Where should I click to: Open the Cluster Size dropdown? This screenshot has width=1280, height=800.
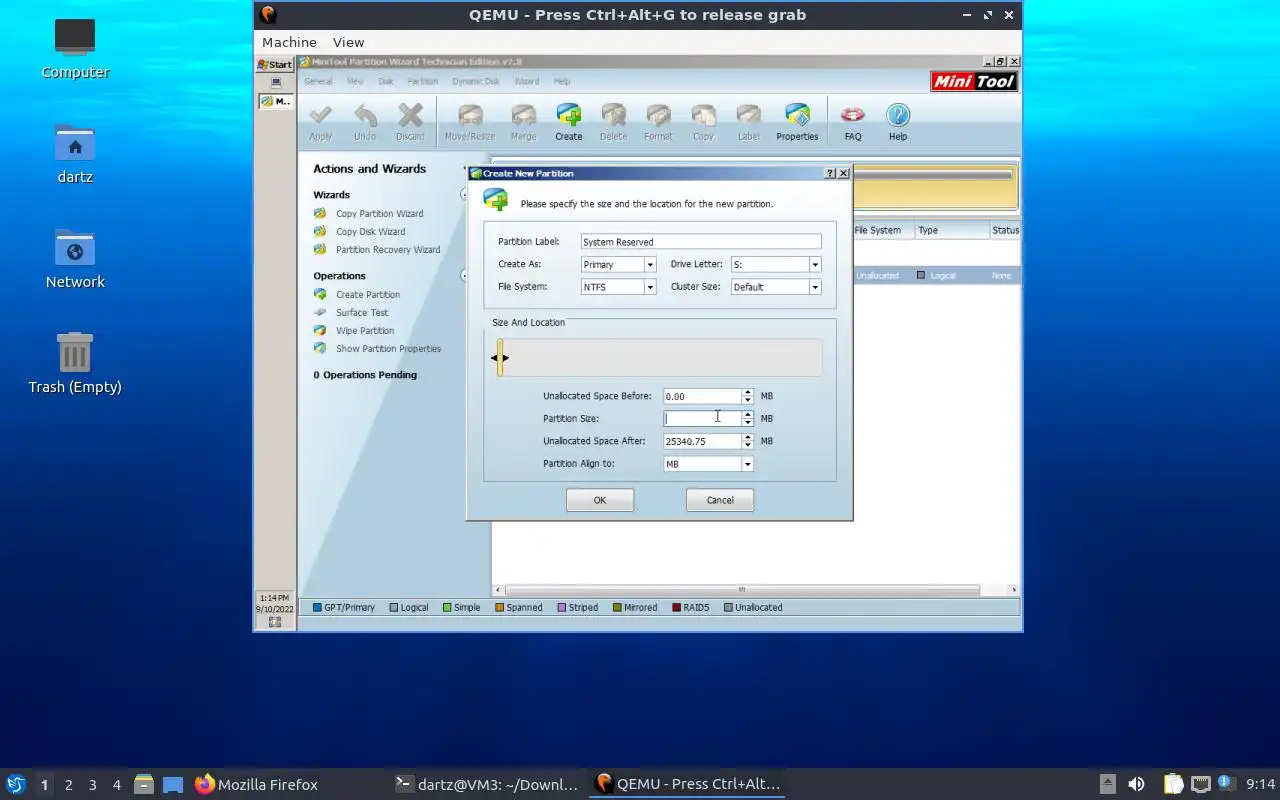(815, 287)
